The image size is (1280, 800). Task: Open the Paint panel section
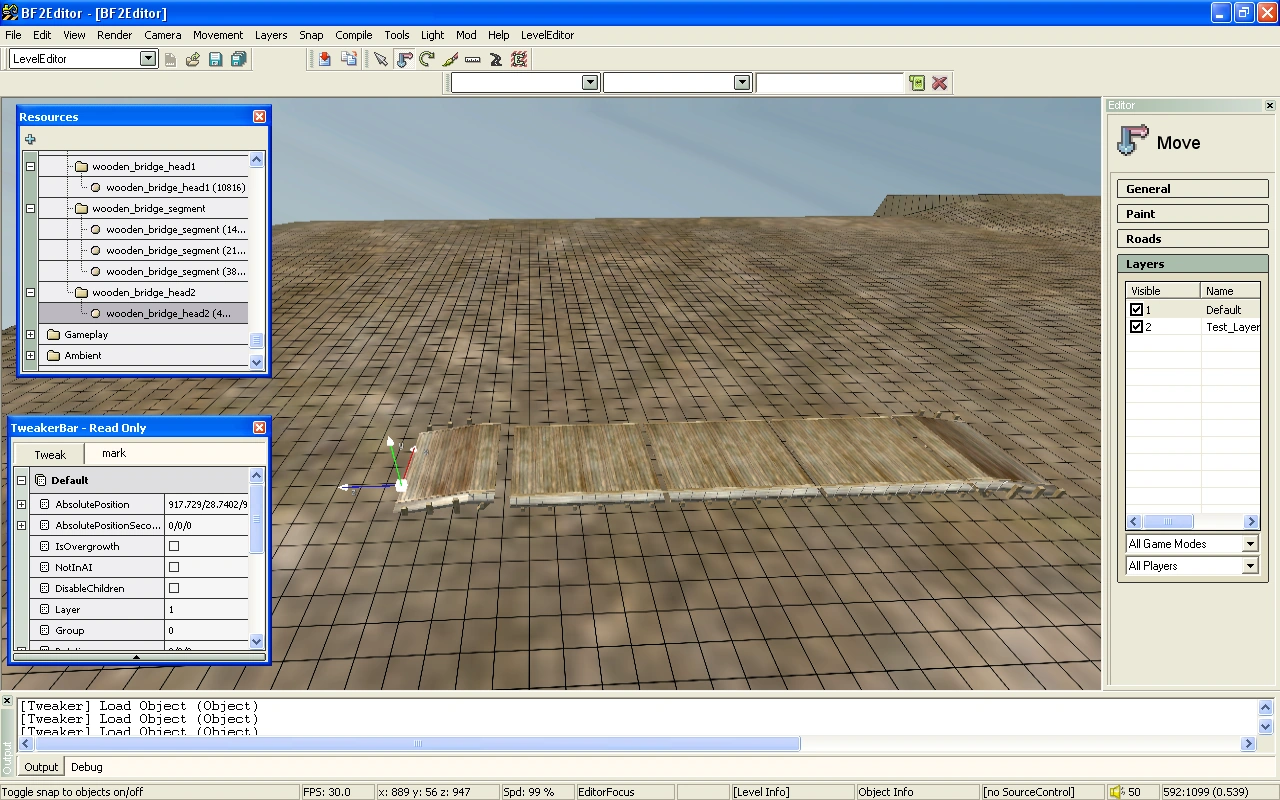pos(1192,214)
